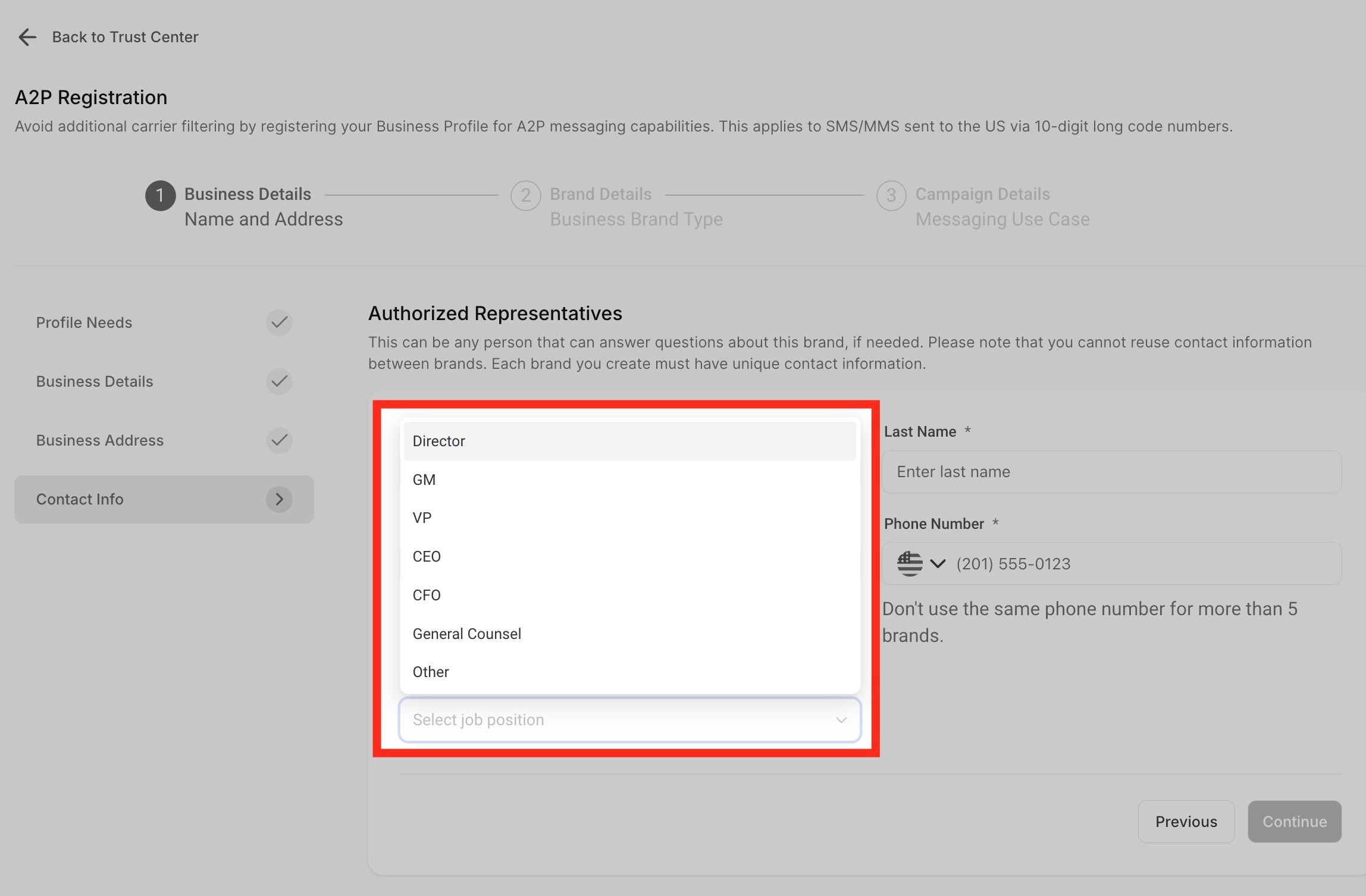Open the Select job position dropdown
The width and height of the screenshot is (1366, 896).
pos(629,720)
